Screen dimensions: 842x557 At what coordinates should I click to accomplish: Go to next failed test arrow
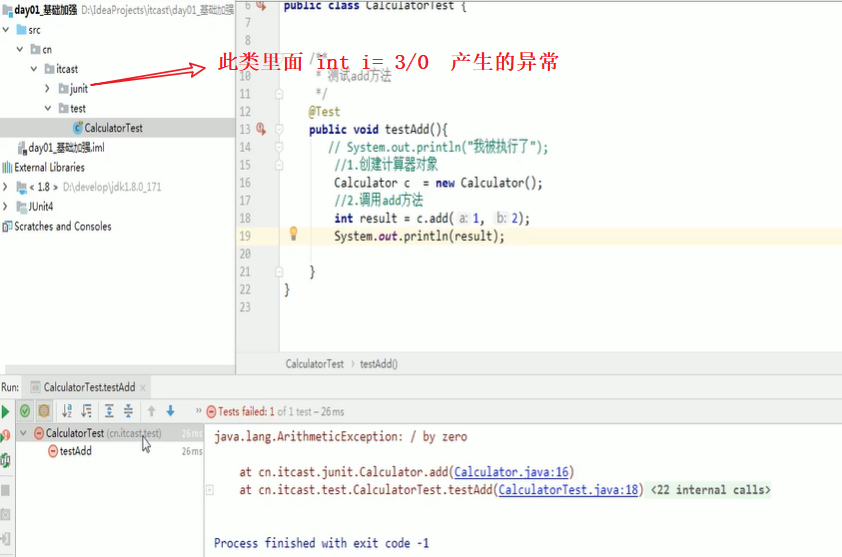pos(170,411)
